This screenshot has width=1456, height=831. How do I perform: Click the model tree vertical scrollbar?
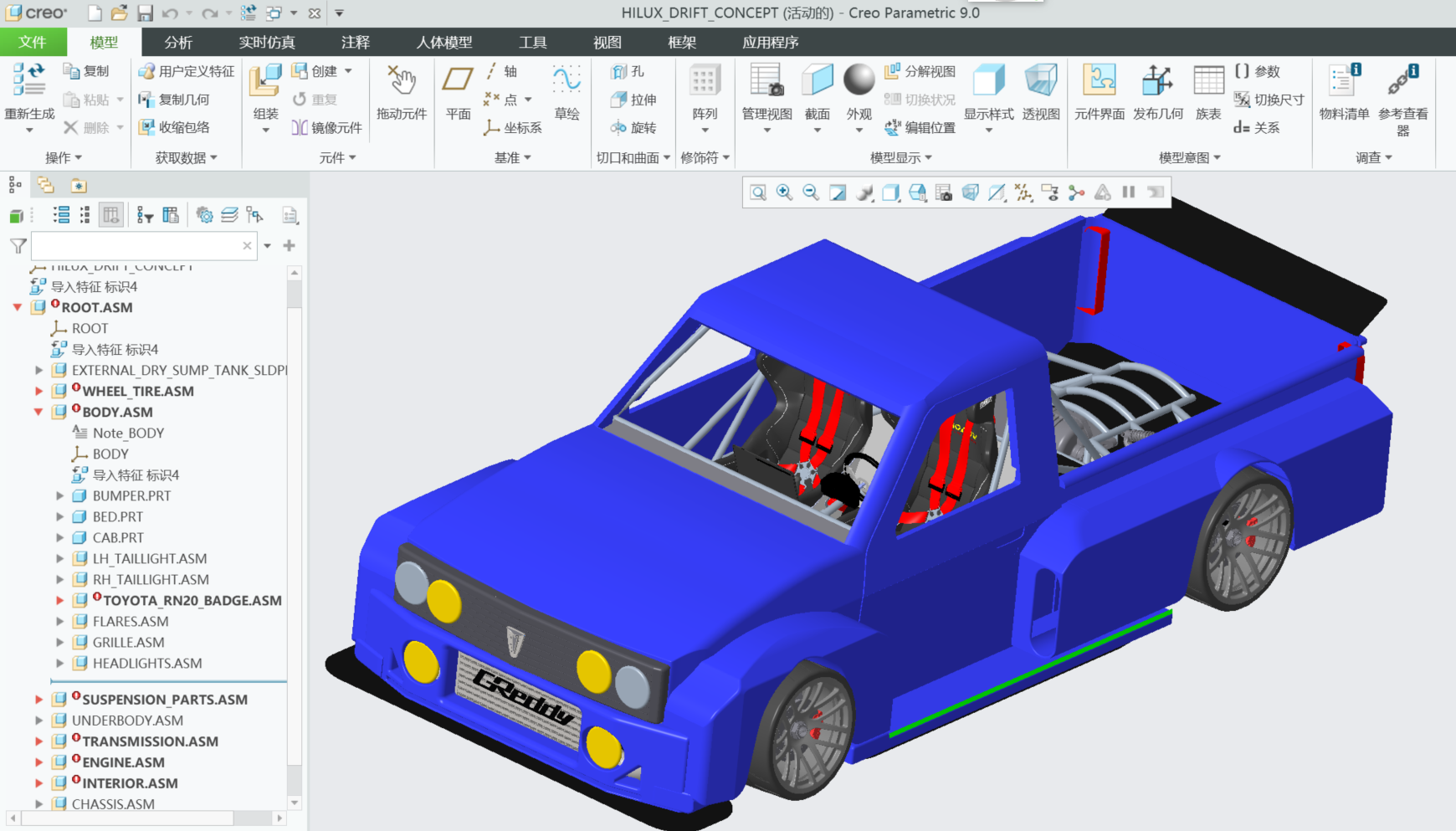(x=294, y=537)
